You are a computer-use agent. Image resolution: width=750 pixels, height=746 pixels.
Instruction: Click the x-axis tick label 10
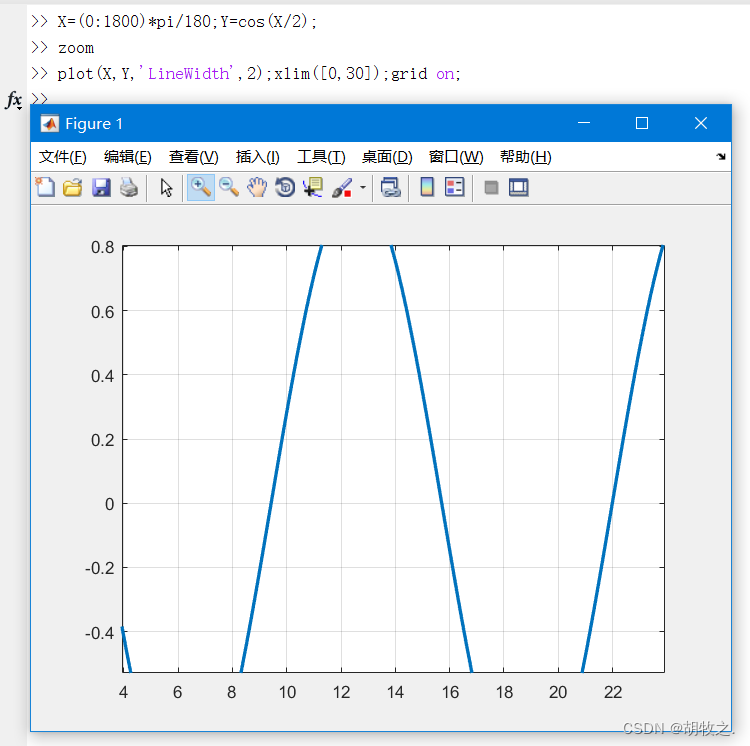click(x=287, y=692)
